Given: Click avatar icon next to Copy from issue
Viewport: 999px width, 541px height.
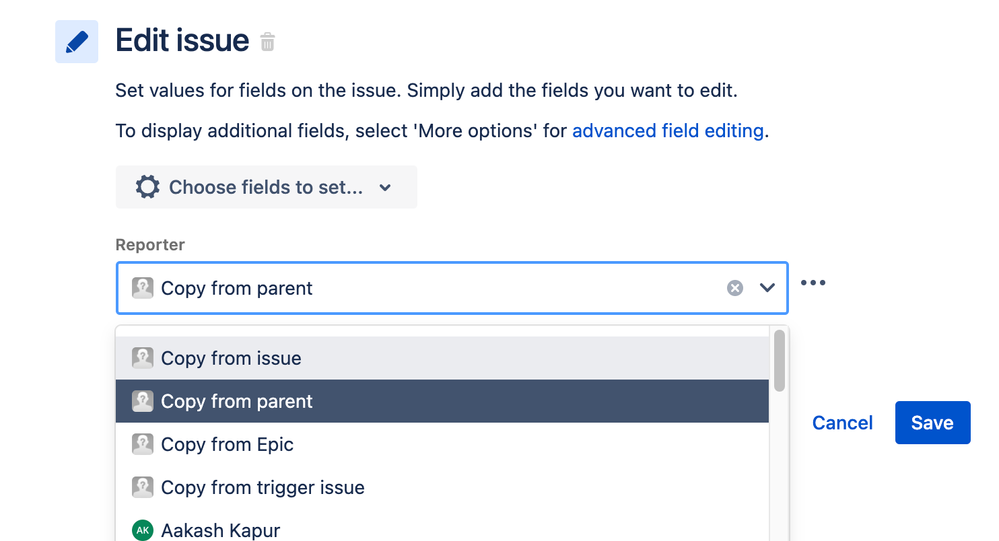Looking at the screenshot, I should [x=143, y=358].
